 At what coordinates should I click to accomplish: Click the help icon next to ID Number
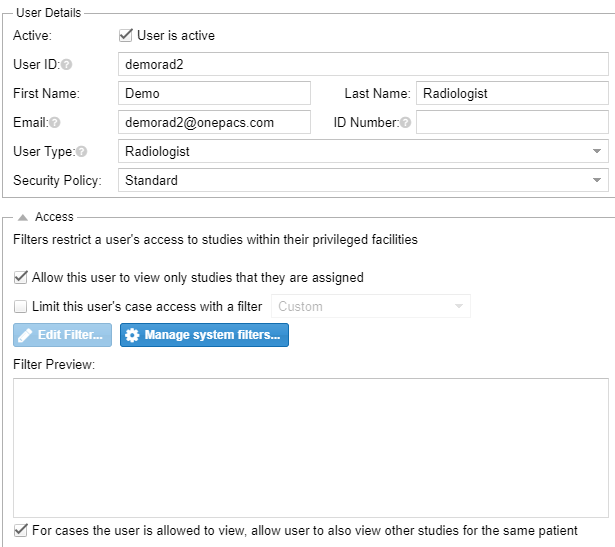tap(406, 123)
